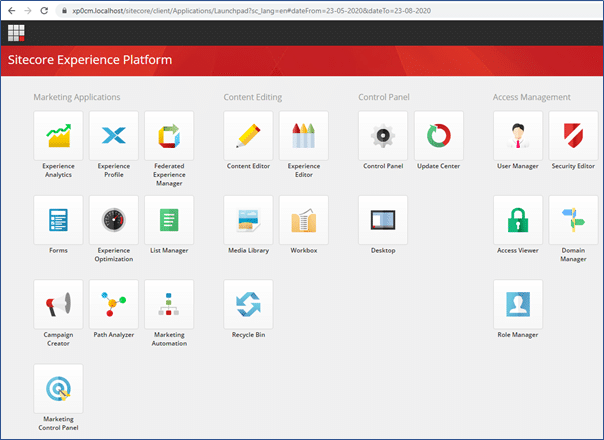Open Control Panel gear icon
This screenshot has width=604, height=440.
coord(383,136)
